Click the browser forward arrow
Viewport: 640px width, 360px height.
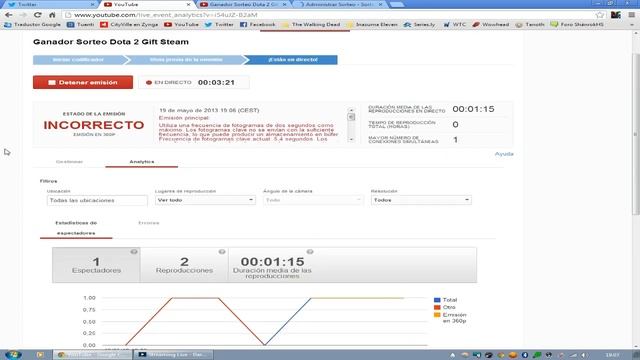pos(23,15)
